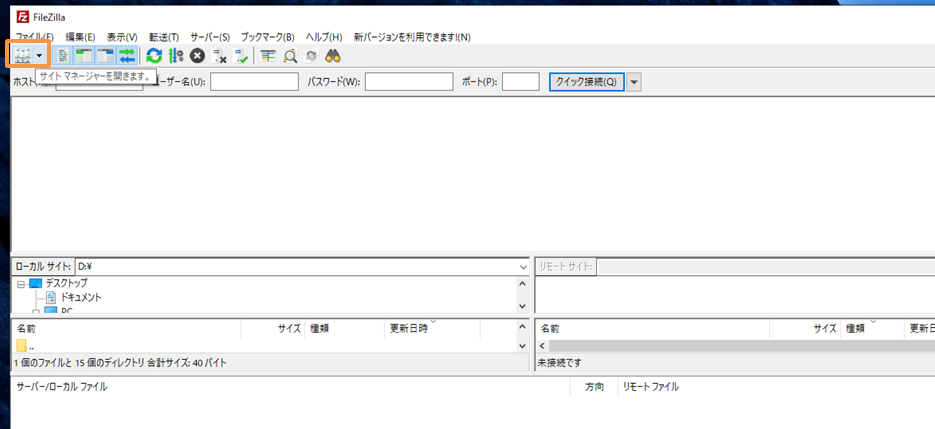
Task: Click the binoculars search remote files icon
Action: coord(333,56)
